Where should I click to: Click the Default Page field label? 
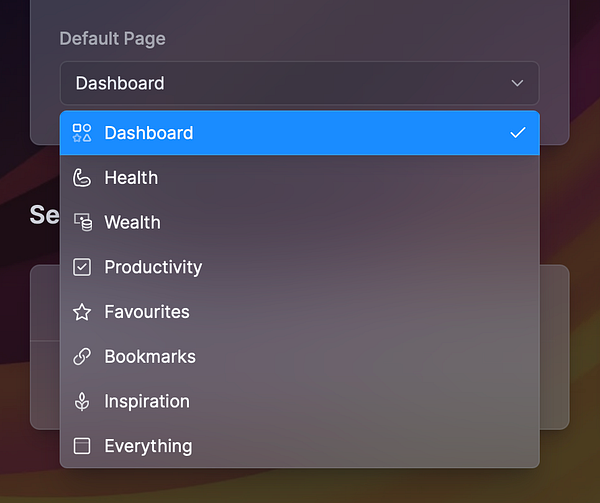[112, 39]
